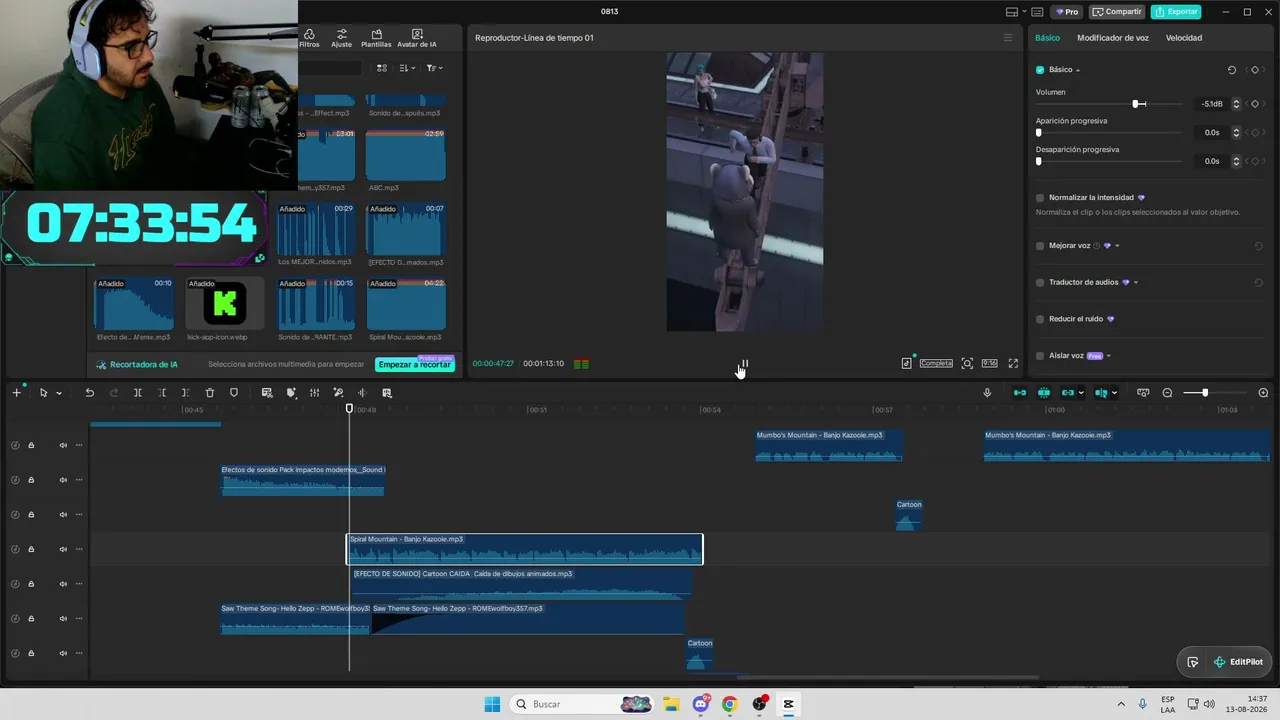
Task: Click the Pro upgrade button
Action: 1068,12
